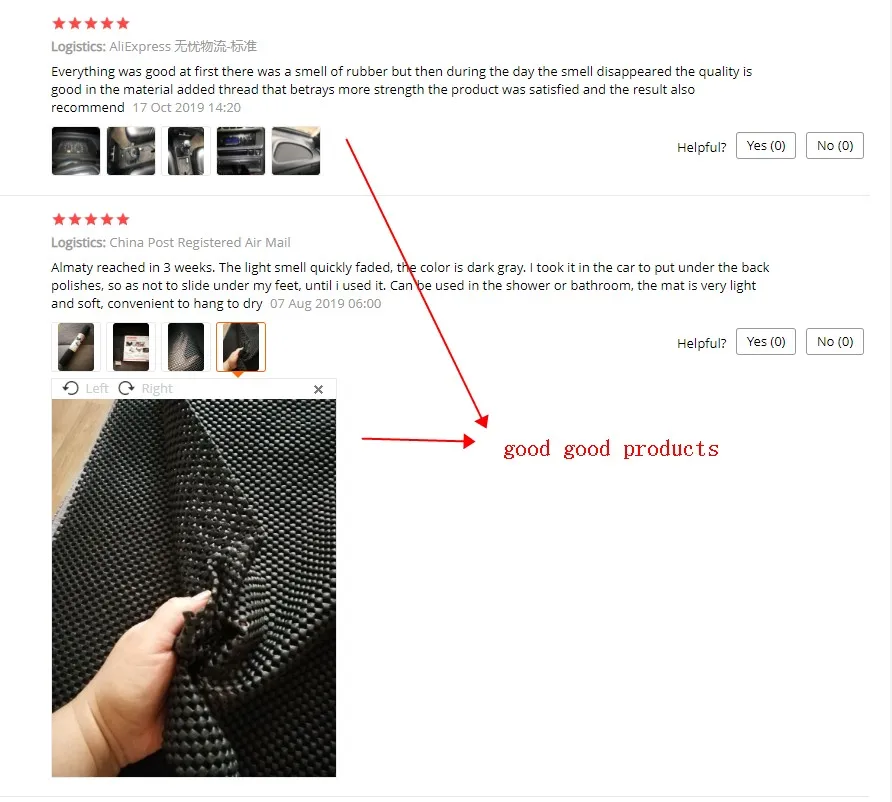This screenshot has width=892, height=802.
Task: Click the five-star rating of first review
Action: coord(91,23)
